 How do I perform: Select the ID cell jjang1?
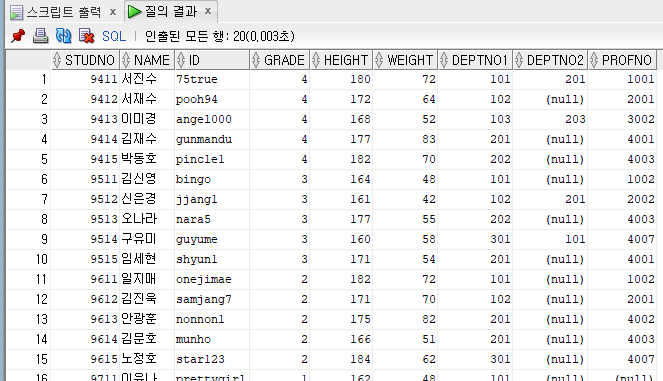212,199
